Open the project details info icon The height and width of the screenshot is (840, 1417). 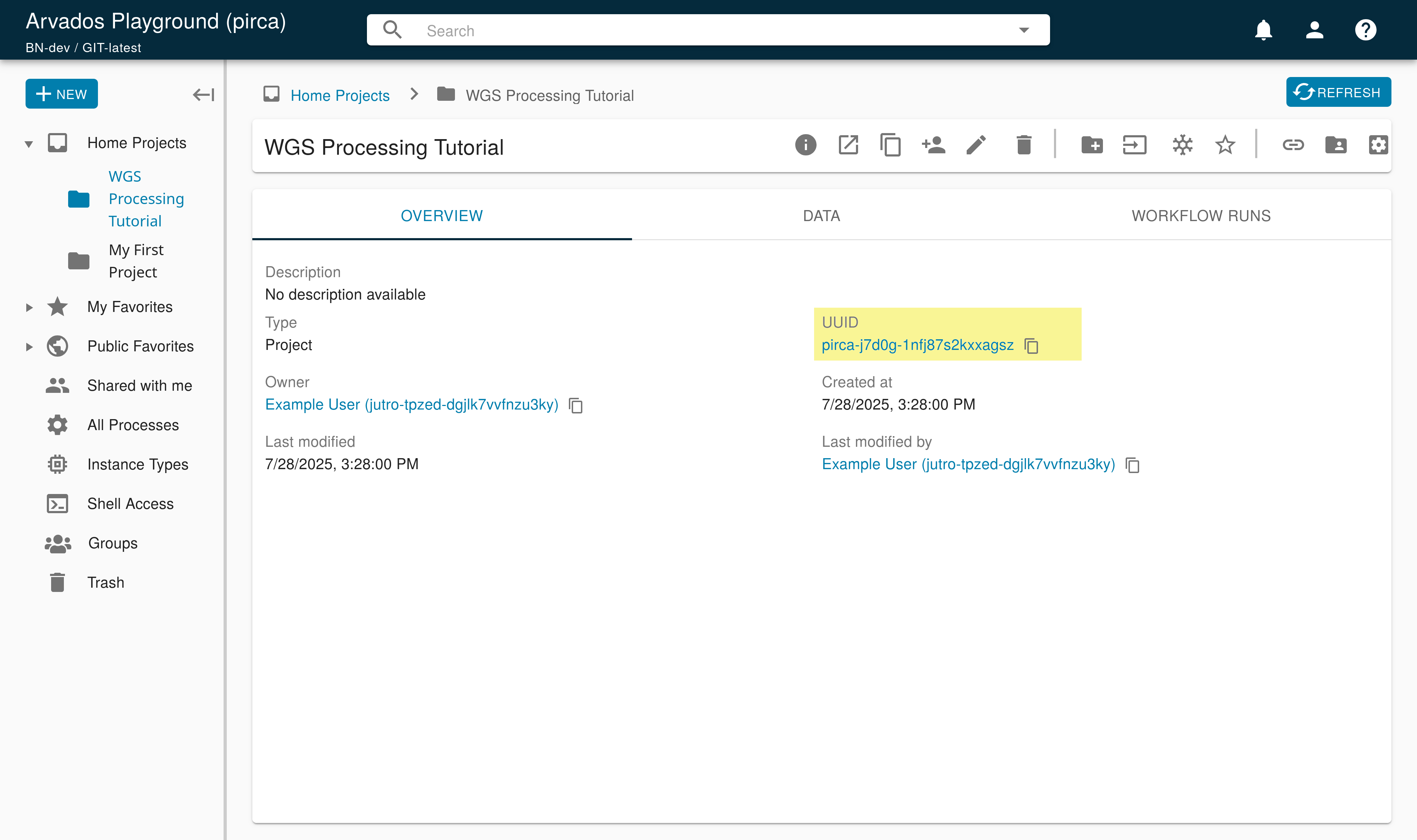pyautogui.click(x=805, y=146)
